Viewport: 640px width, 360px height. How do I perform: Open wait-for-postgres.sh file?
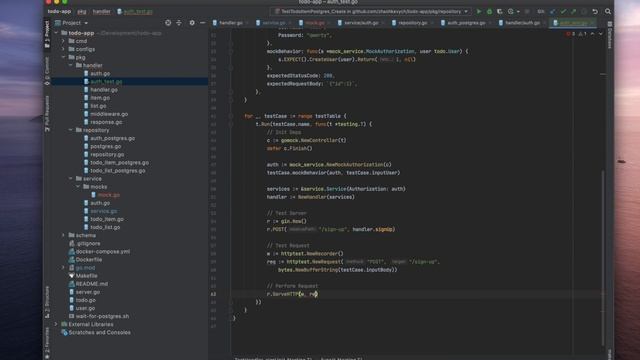[102, 316]
